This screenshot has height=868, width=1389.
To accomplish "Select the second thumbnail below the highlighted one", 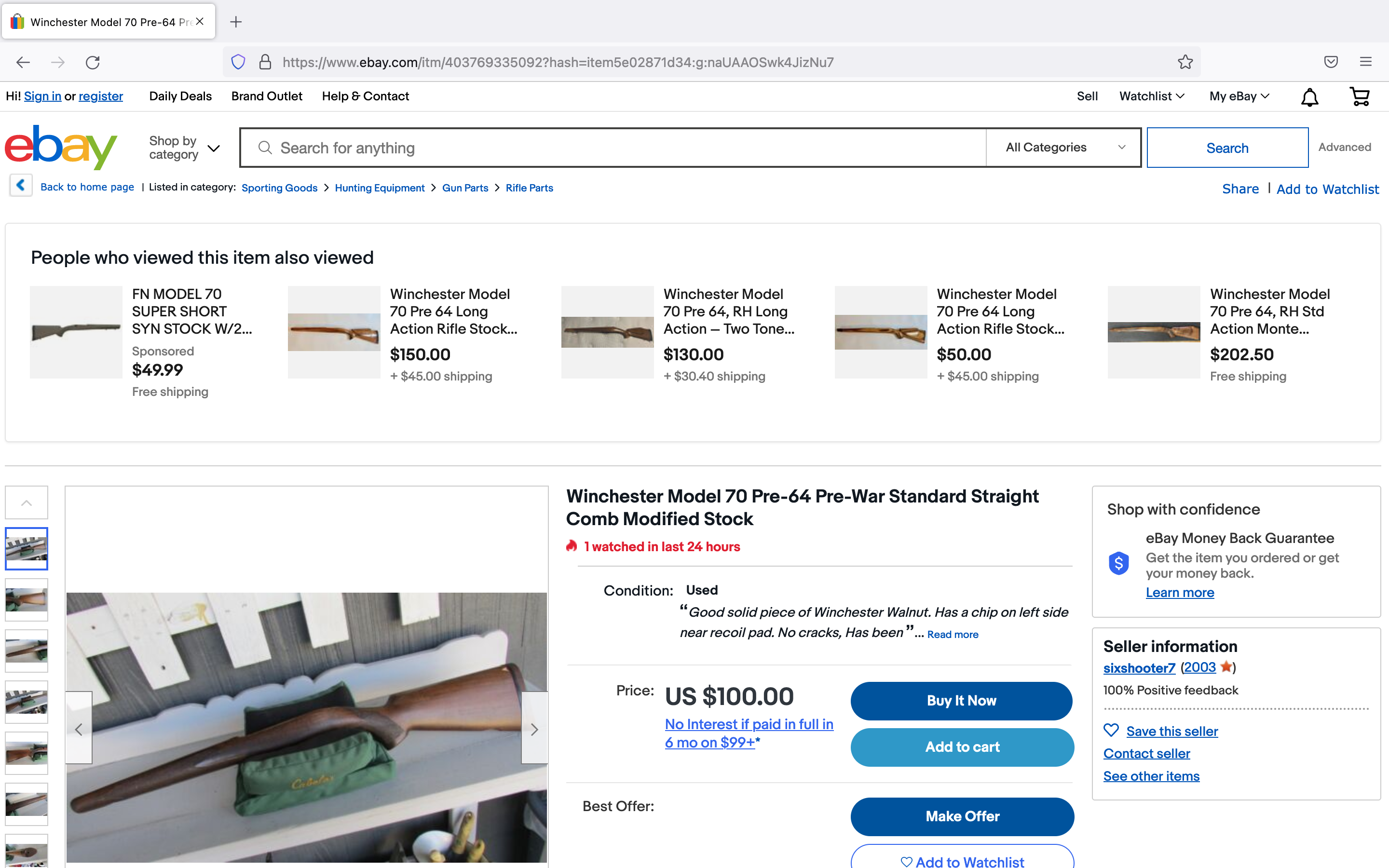I will click(27, 651).
